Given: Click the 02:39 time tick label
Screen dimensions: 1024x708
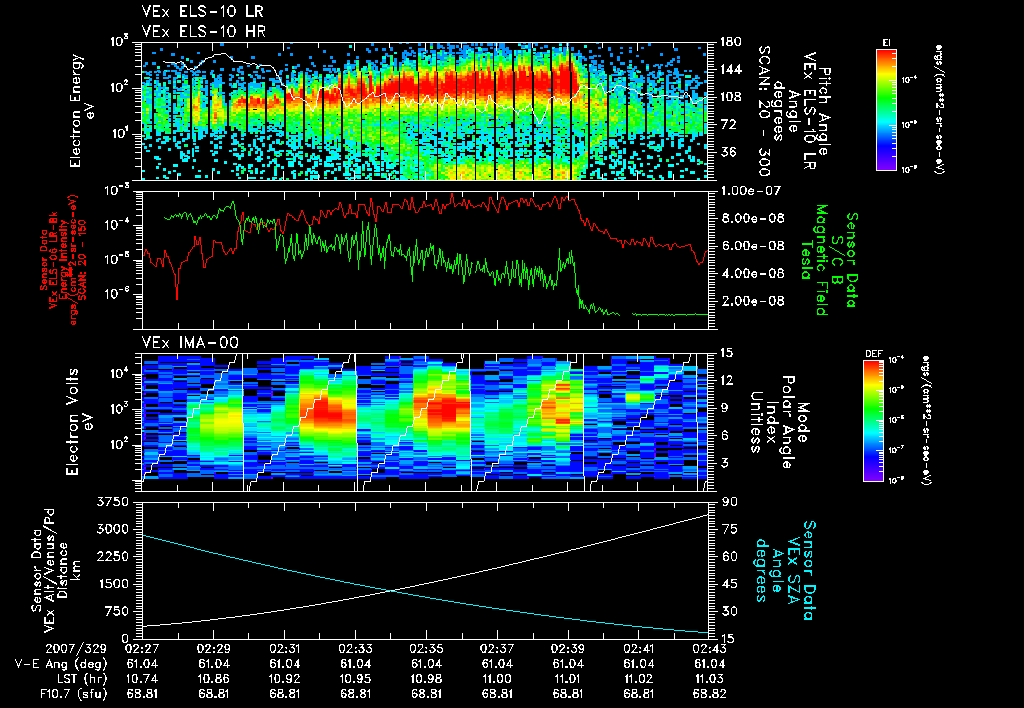Looking at the screenshot, I should 568,649.
